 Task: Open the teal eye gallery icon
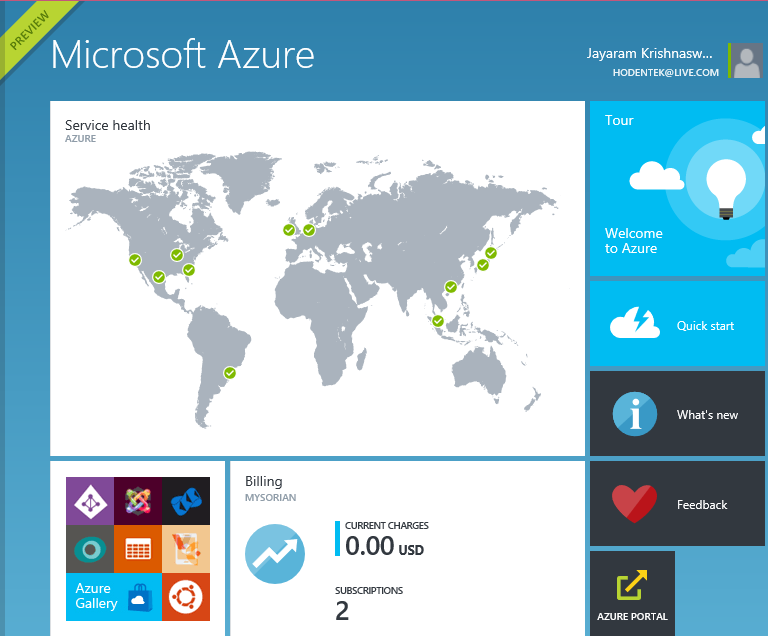(x=90, y=549)
